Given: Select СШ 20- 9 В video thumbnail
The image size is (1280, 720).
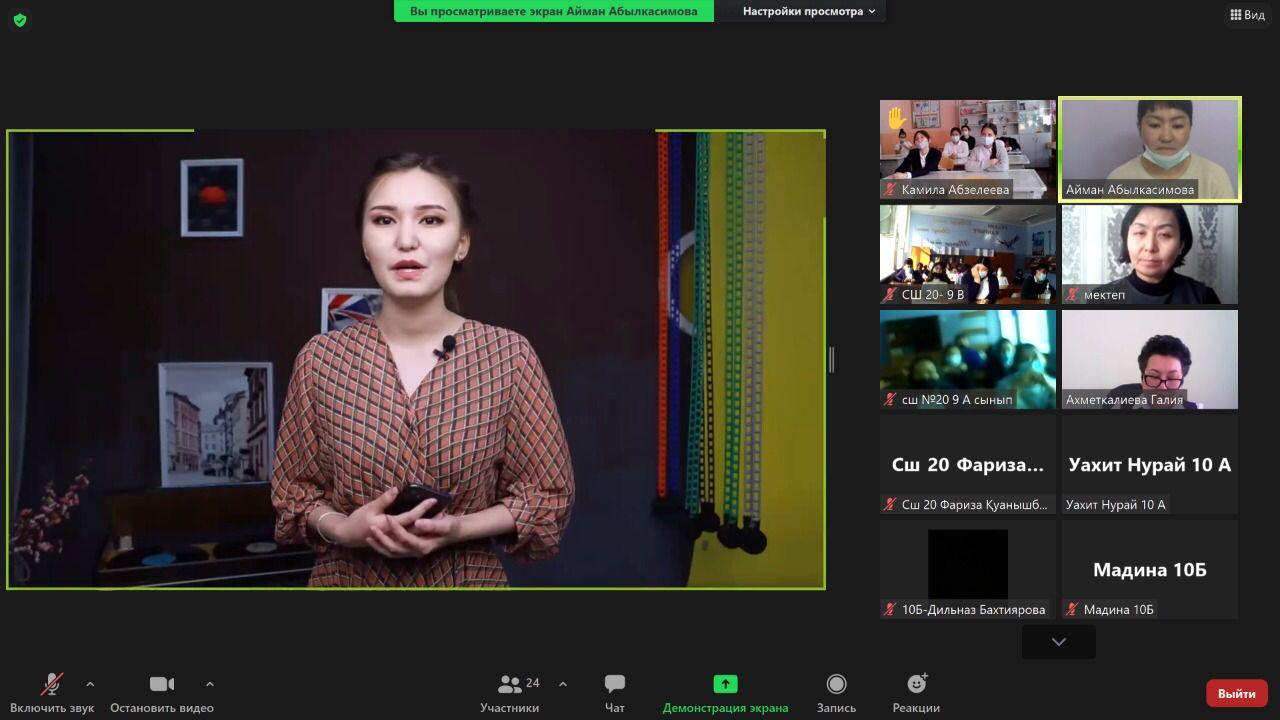Looking at the screenshot, I should (x=967, y=254).
